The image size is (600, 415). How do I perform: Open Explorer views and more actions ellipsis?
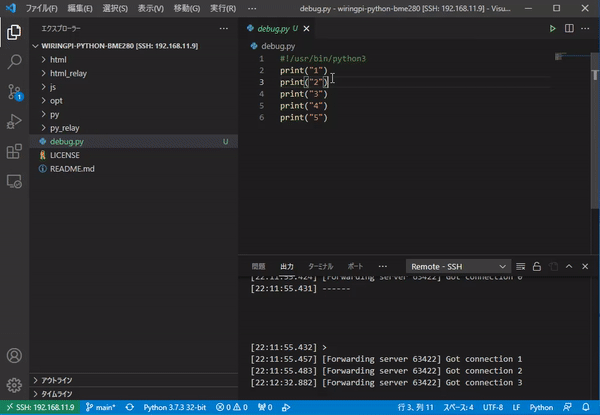(x=224, y=29)
